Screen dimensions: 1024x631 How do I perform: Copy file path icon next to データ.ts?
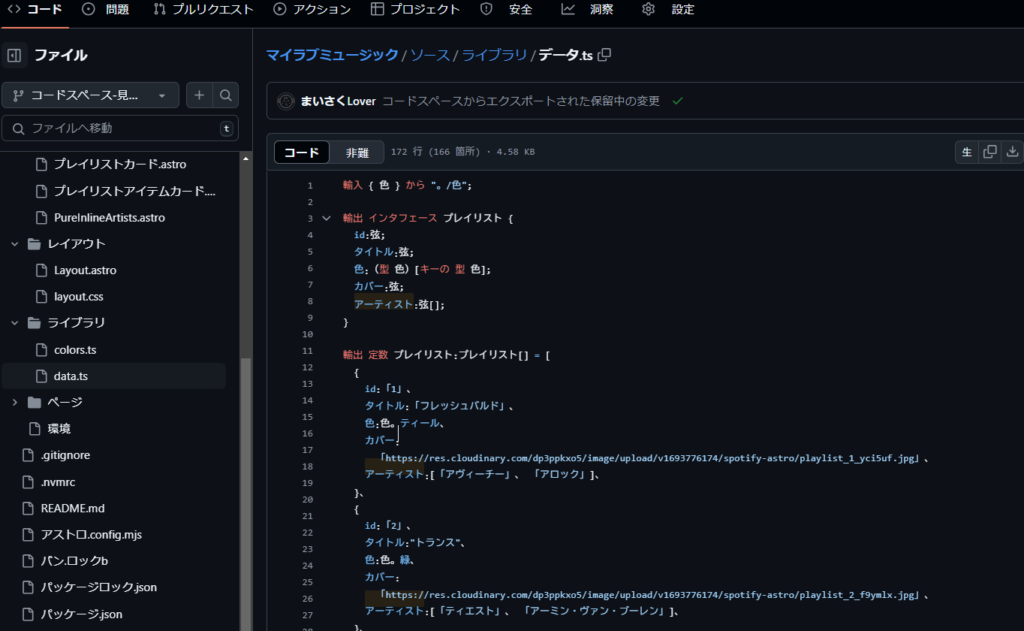point(604,55)
